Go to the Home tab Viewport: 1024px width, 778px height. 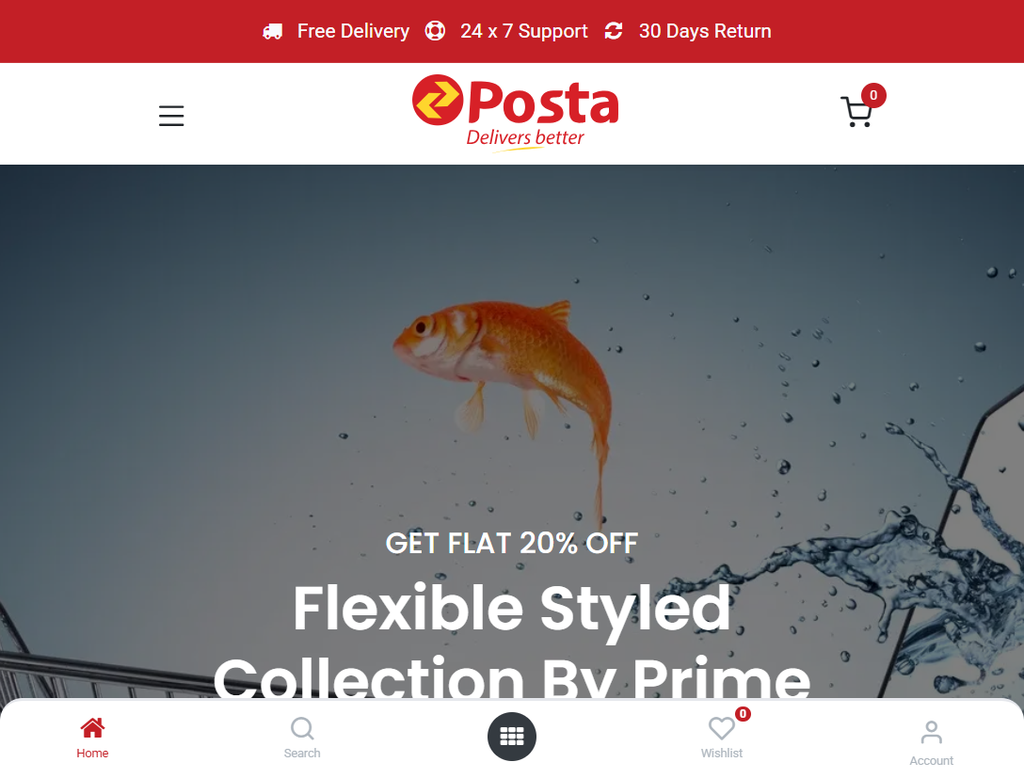[92, 738]
